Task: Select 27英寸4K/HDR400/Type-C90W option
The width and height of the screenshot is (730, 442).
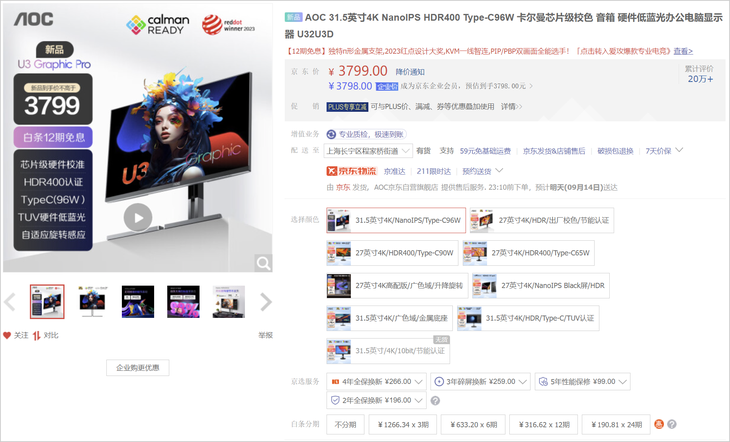Action: click(392, 253)
